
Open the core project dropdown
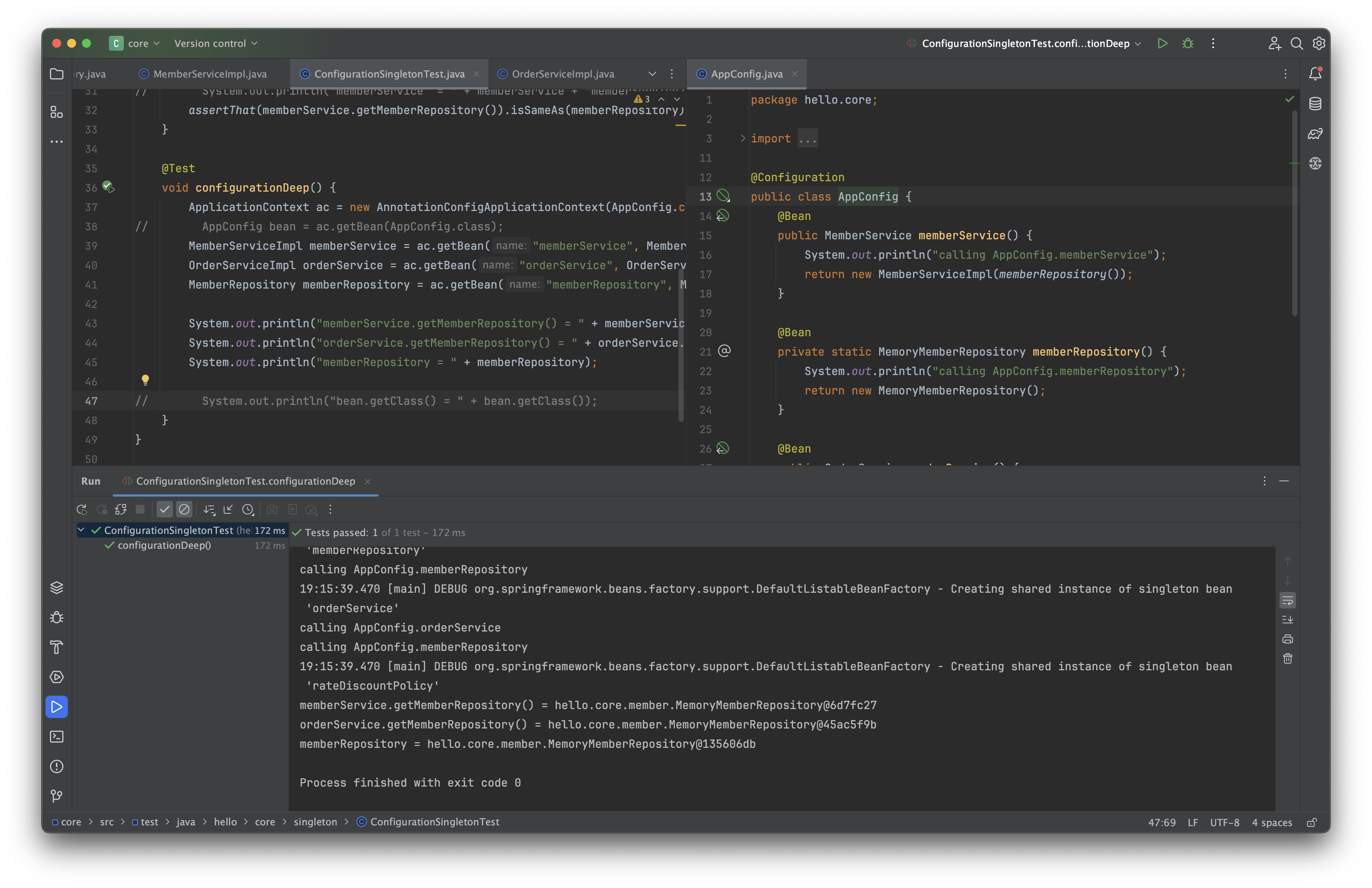135,43
